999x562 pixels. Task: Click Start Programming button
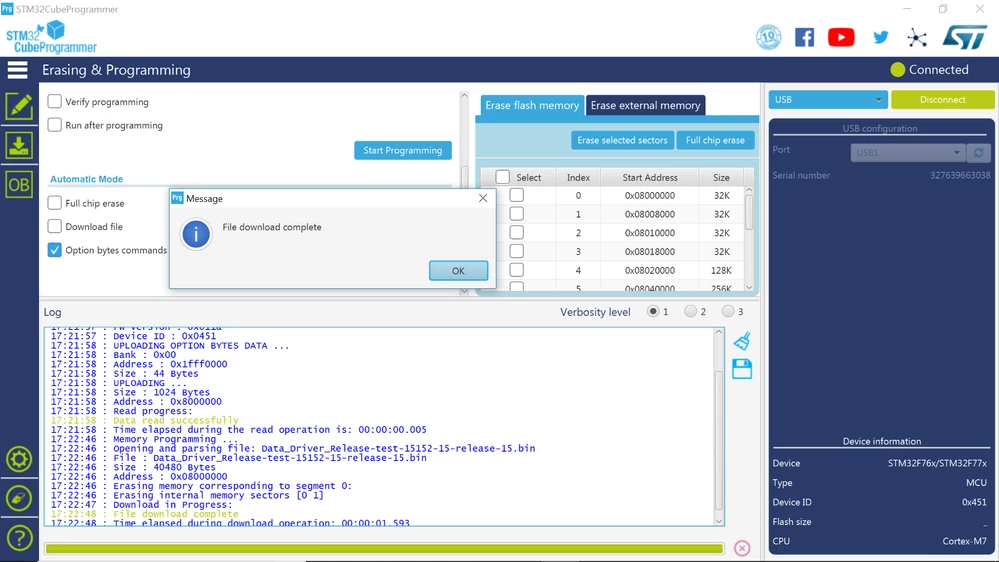coord(403,150)
